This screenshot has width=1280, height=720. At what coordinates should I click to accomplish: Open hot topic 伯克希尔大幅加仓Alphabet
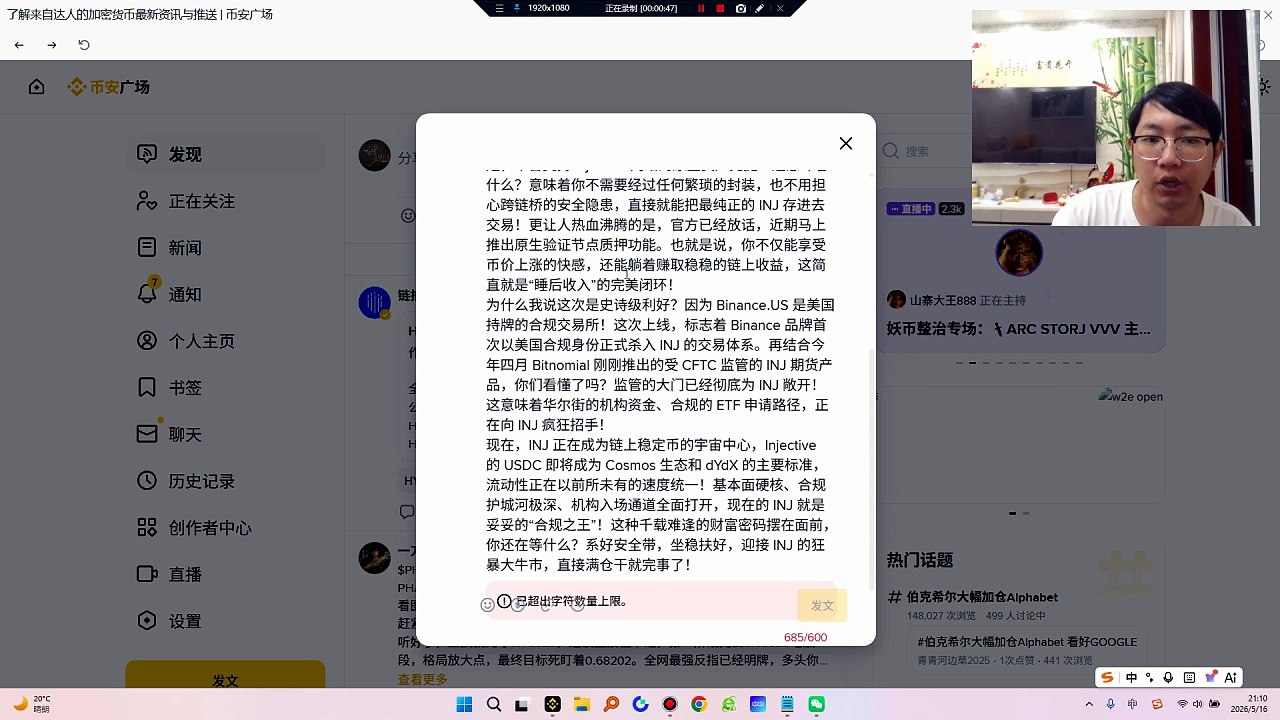tap(982, 597)
